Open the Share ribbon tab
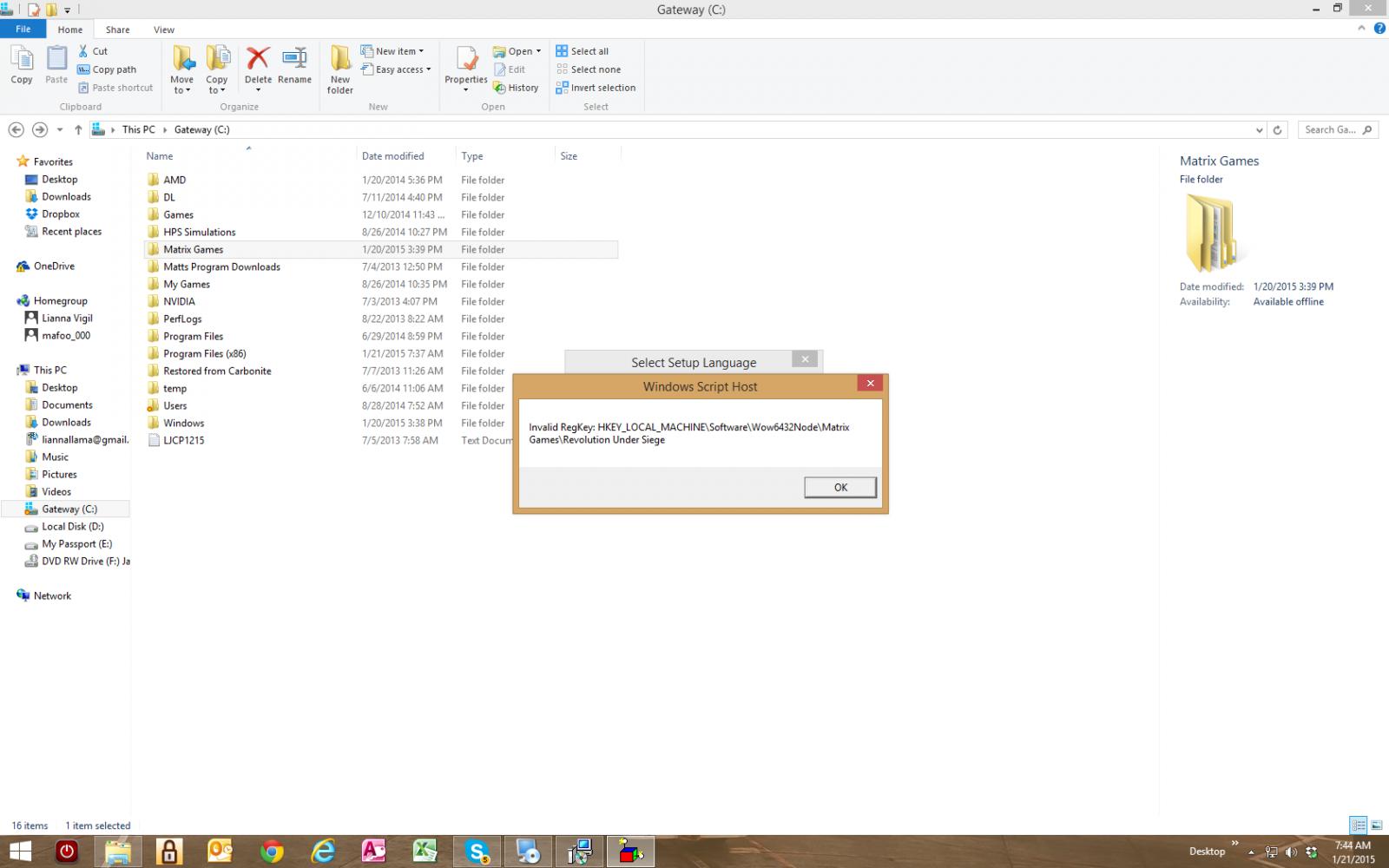1389x868 pixels. tap(117, 30)
